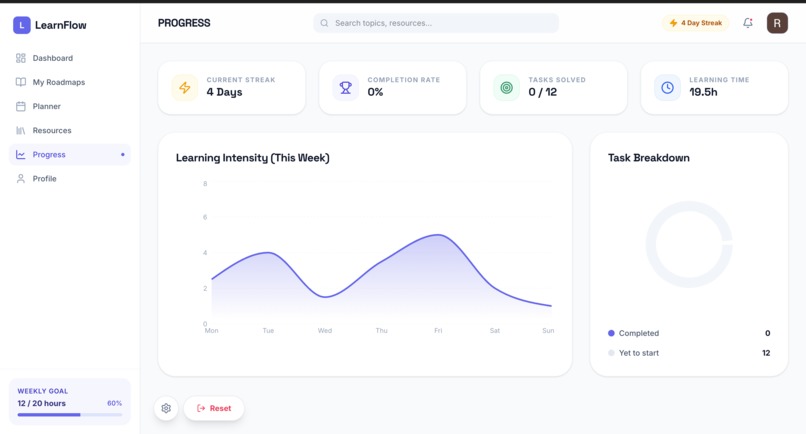Click the 0% completion rate value

[x=375, y=92]
